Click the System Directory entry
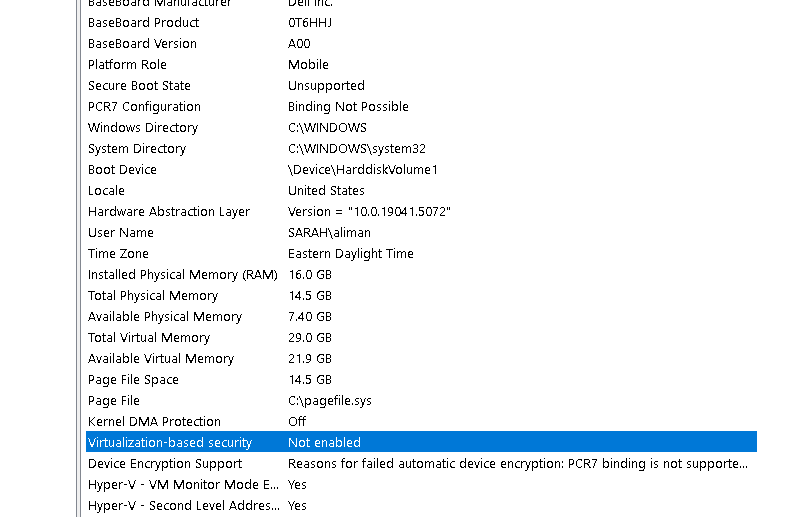The width and height of the screenshot is (802, 517). [x=137, y=148]
